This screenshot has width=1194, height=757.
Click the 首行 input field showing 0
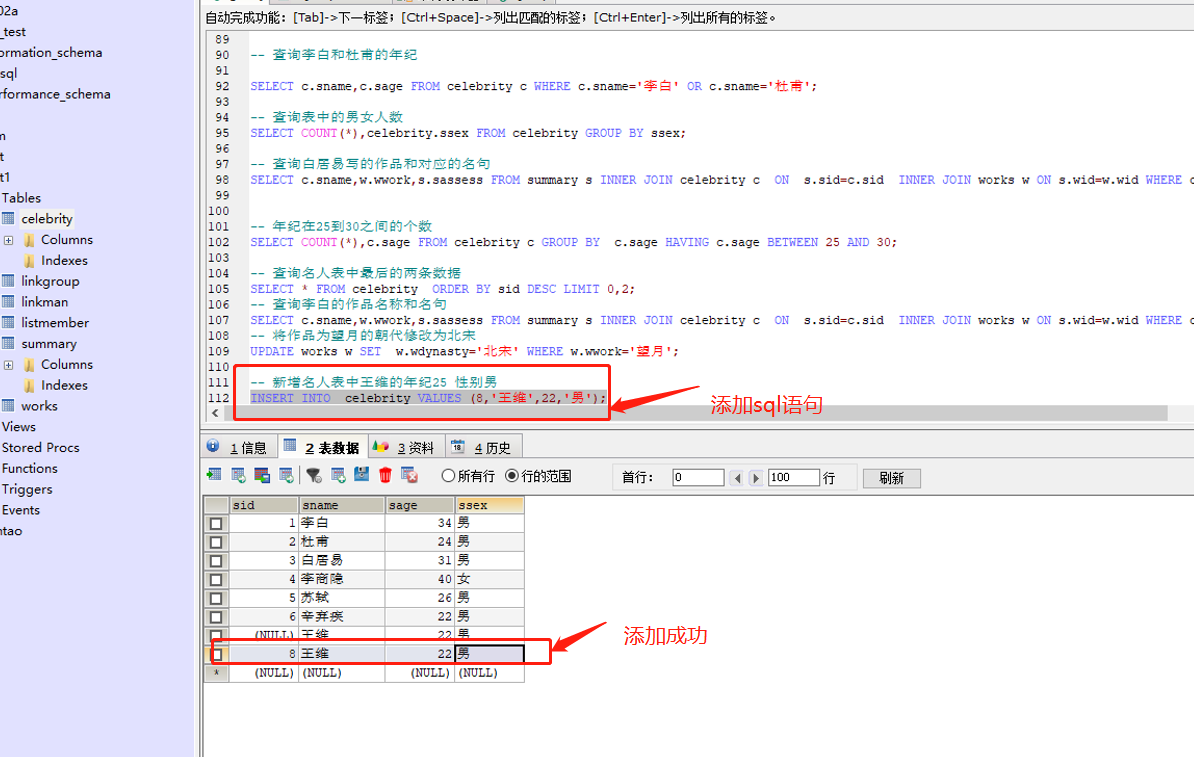pyautogui.click(x=698, y=478)
